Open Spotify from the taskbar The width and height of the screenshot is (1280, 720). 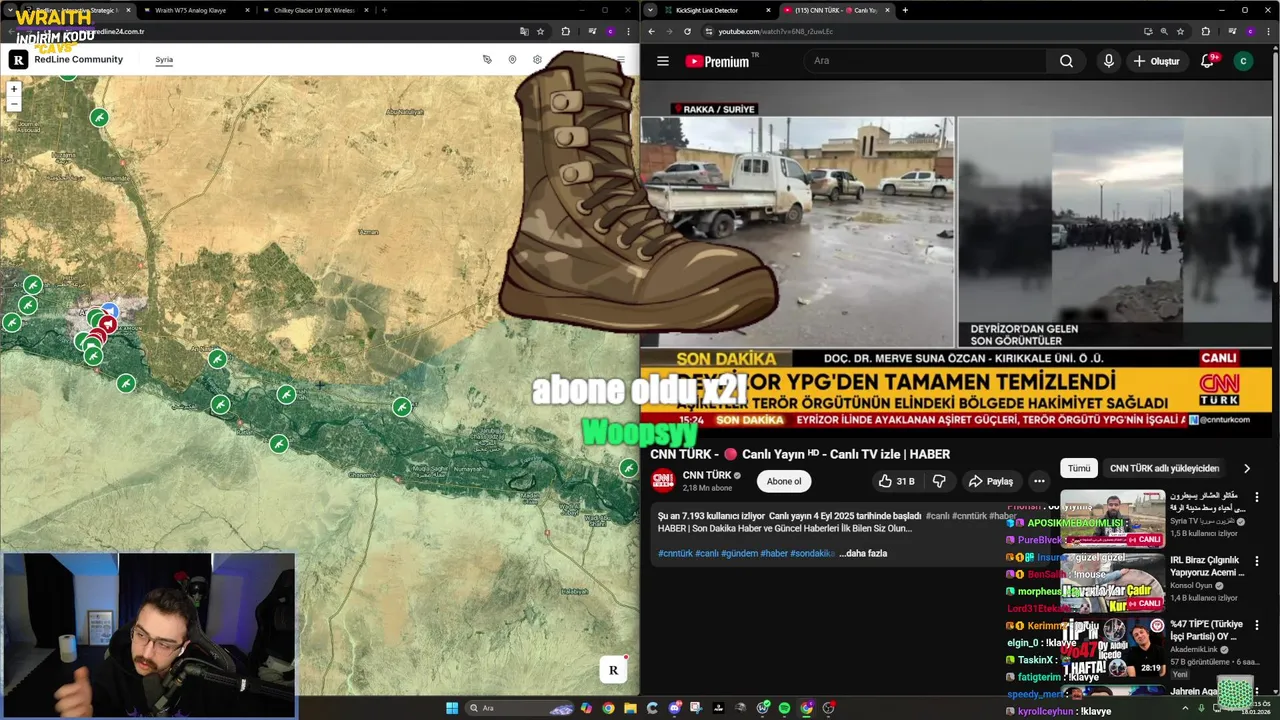click(x=784, y=708)
